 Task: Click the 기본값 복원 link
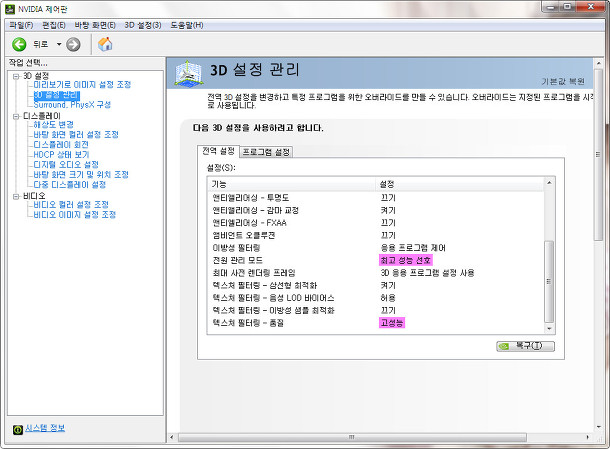[563, 81]
